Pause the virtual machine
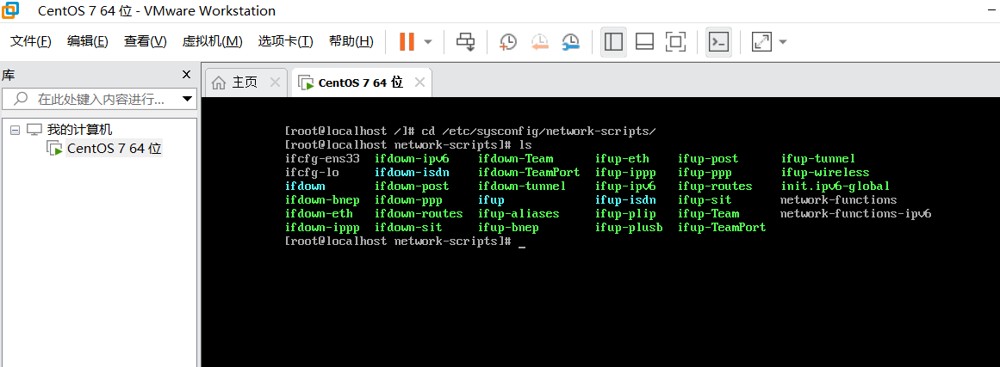 coord(406,42)
